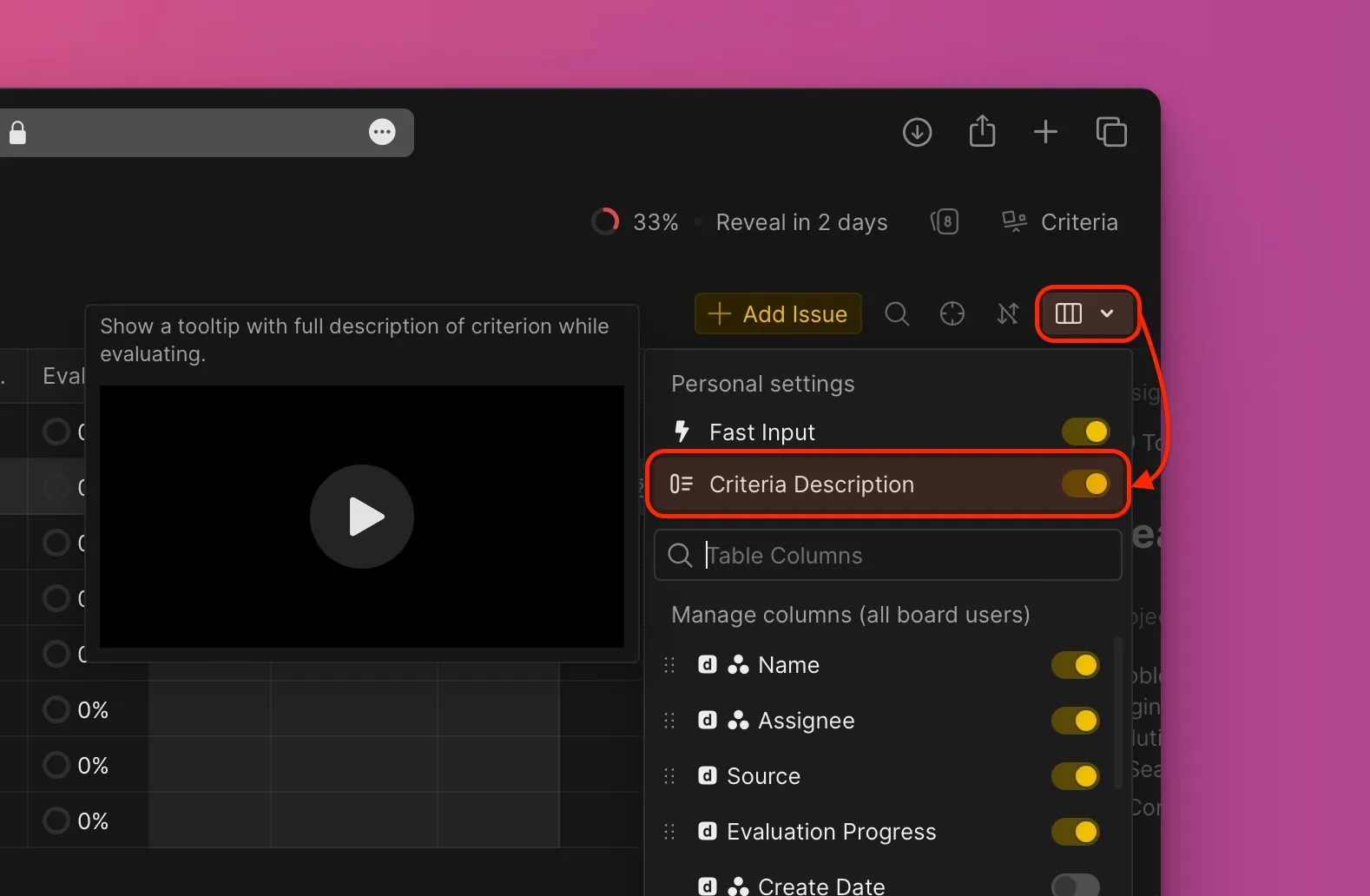Disable the Criteria Description toggle

[1085, 484]
